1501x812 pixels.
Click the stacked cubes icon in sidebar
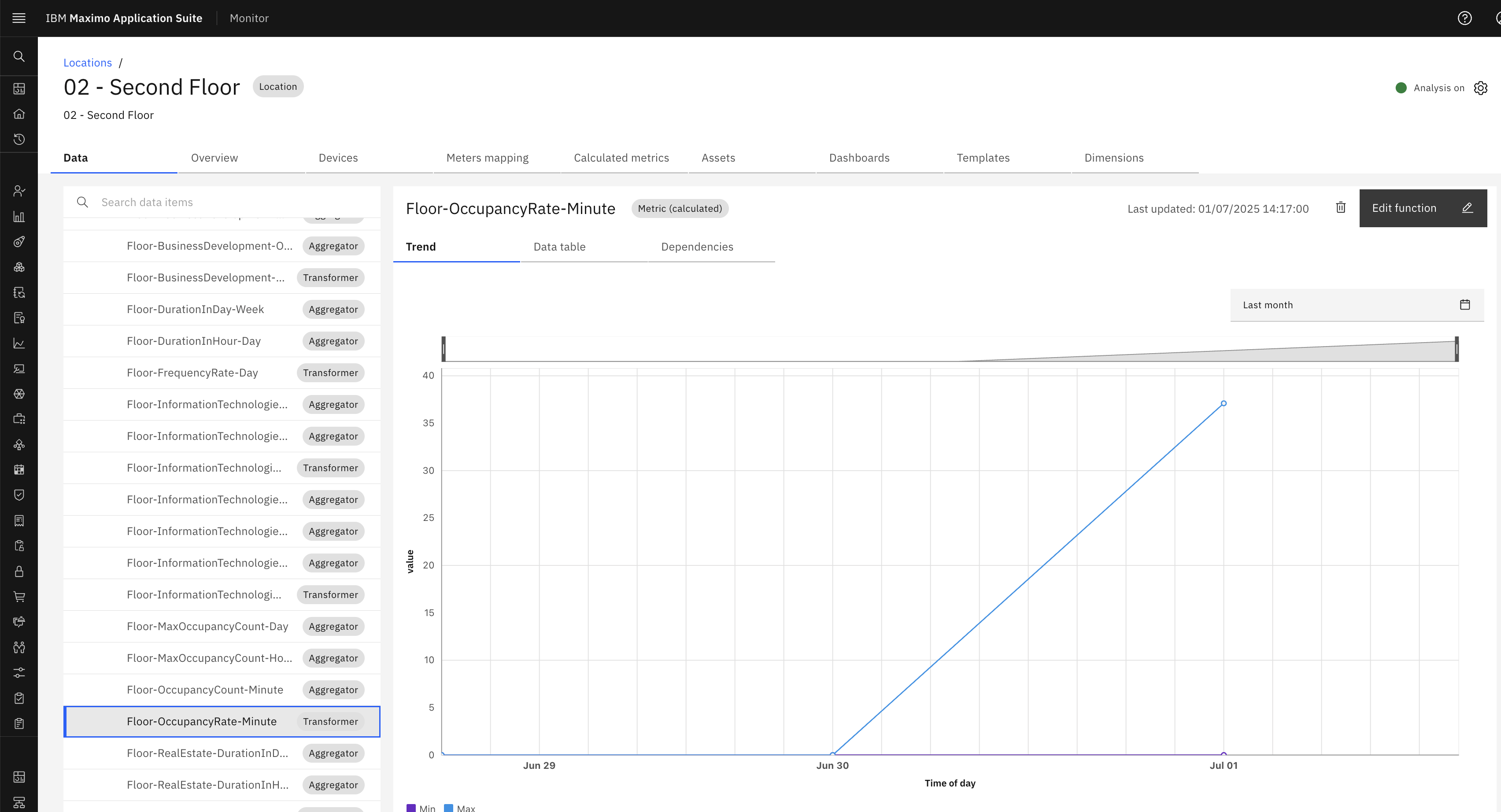tap(18, 267)
